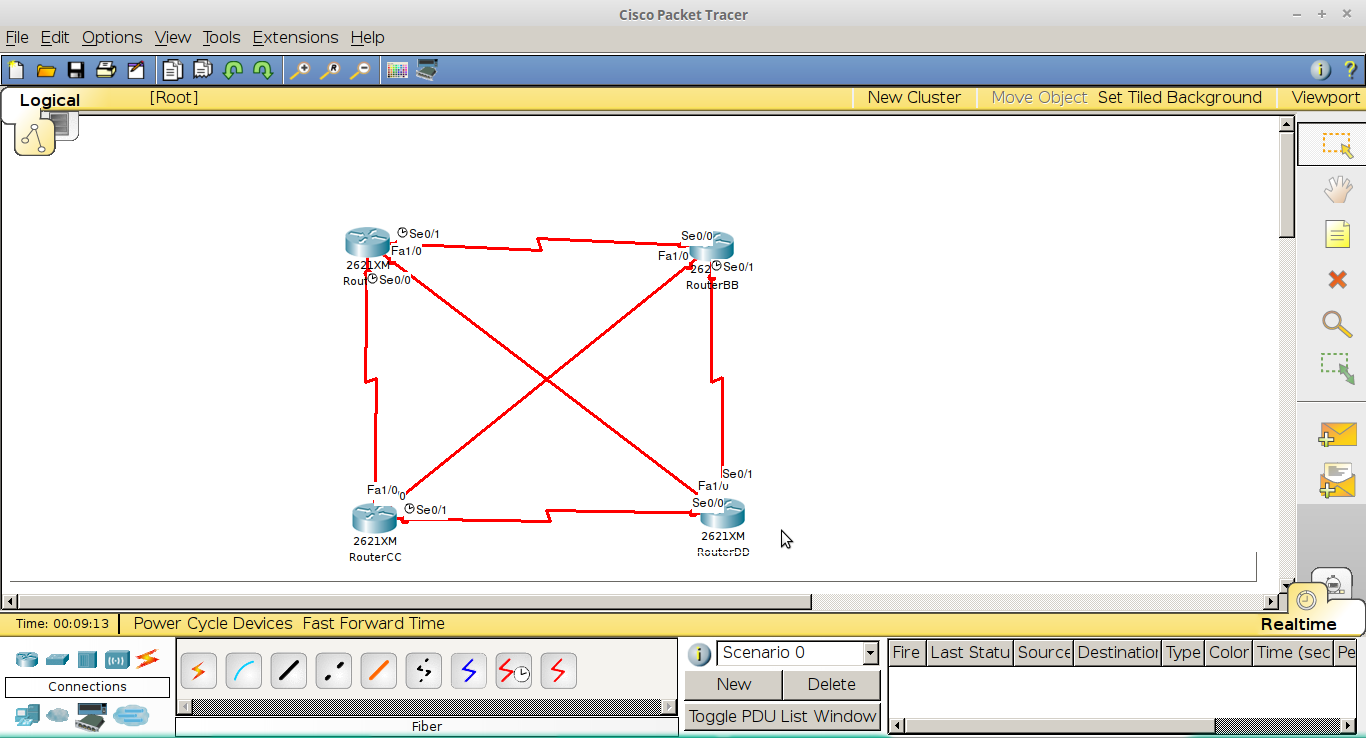The image size is (1366, 738).
Task: Choose the Place Note tool
Action: pos(1337,235)
